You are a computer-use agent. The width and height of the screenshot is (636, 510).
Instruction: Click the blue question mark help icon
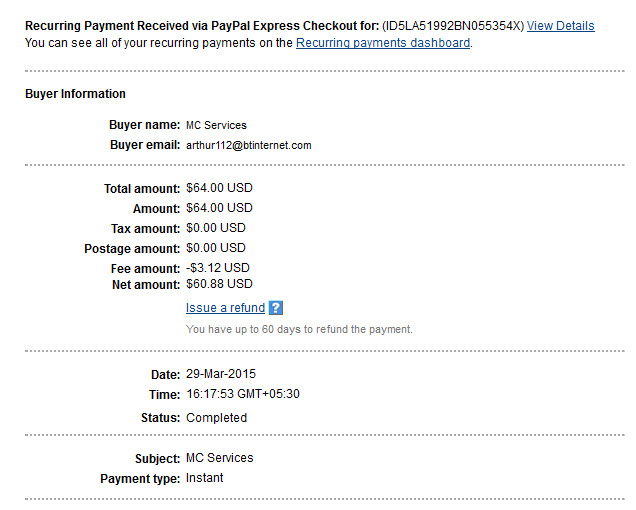276,308
